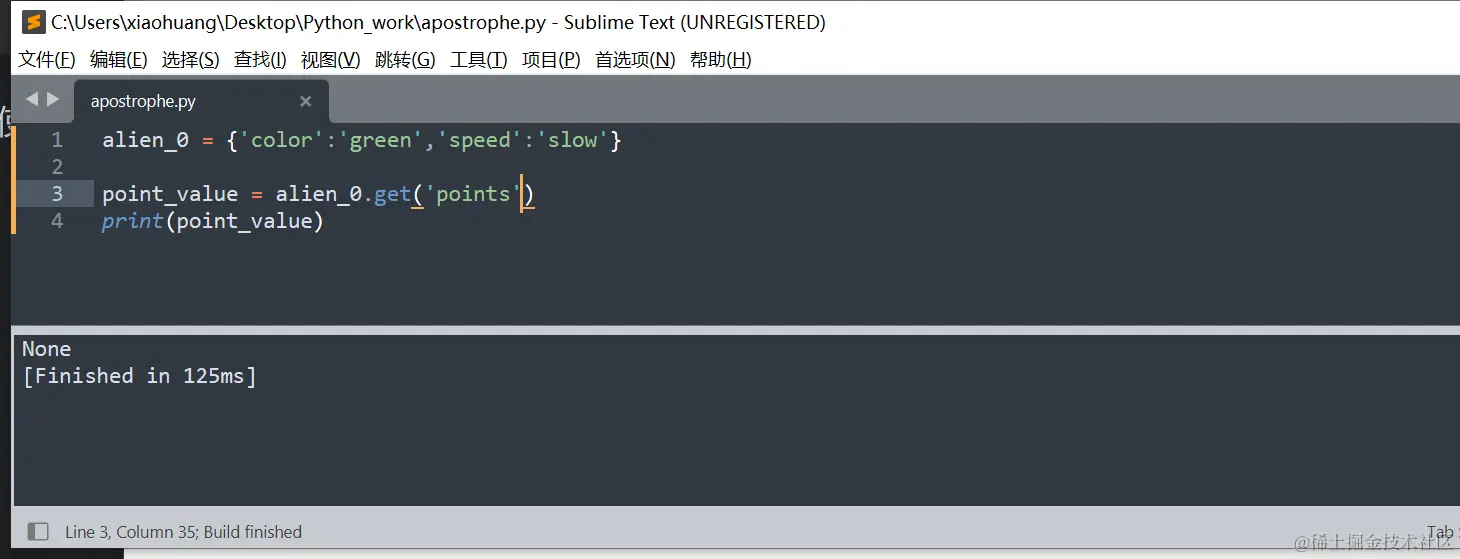Open the 工具(T) menu
The image size is (1460, 559).
(x=479, y=60)
